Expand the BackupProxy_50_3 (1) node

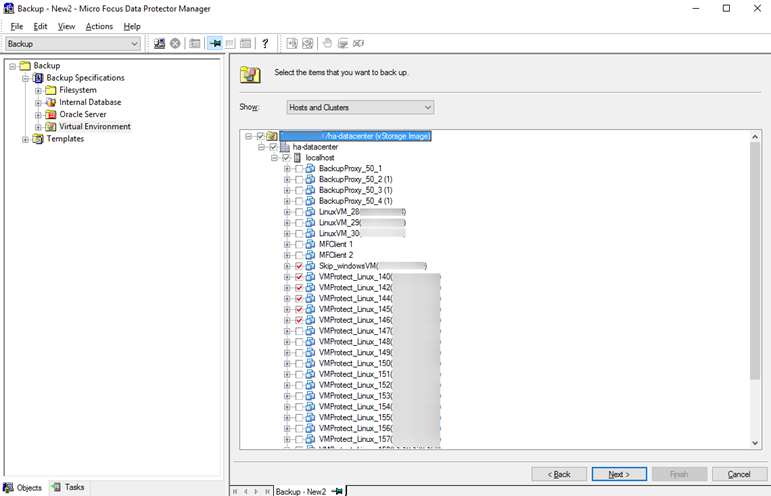(287, 190)
